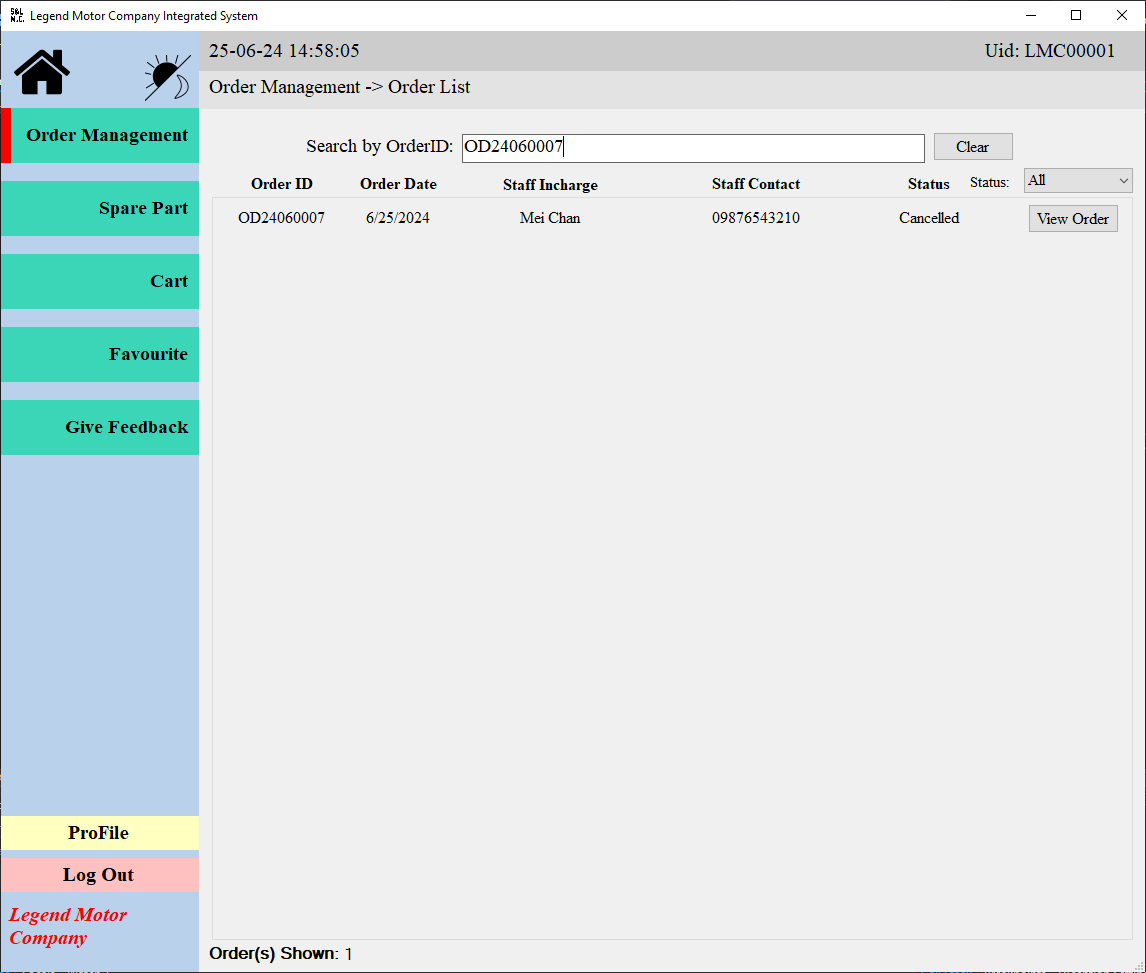This screenshot has width=1146, height=973.
Task: Click the Order Date column header
Action: [398, 184]
